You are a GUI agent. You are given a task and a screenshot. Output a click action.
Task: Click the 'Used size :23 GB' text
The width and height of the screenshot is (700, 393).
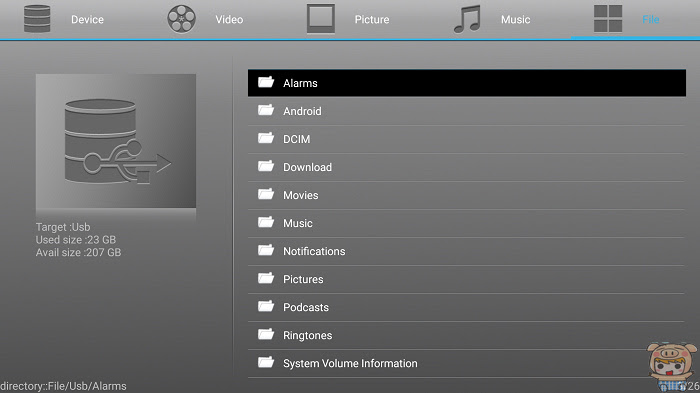coord(75,240)
